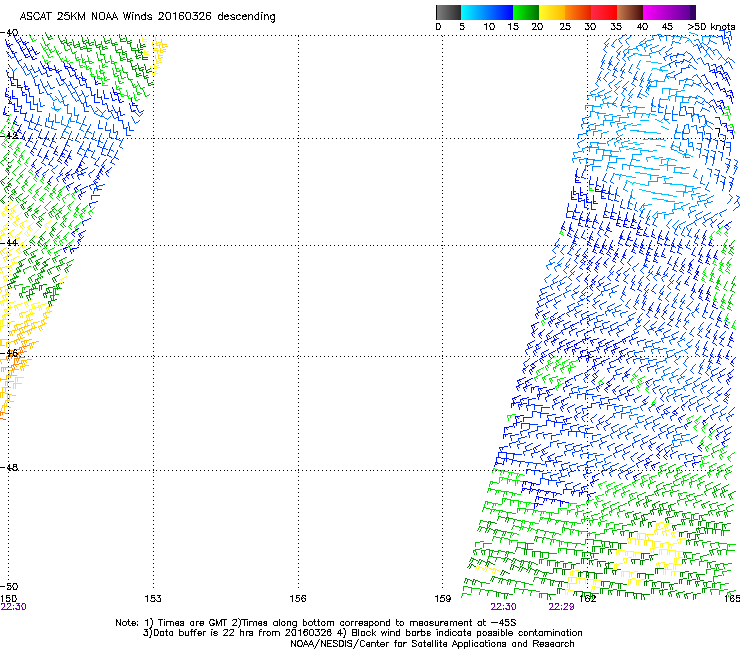Click the ASCAT 25KM NOAA Winds title

(147, 17)
